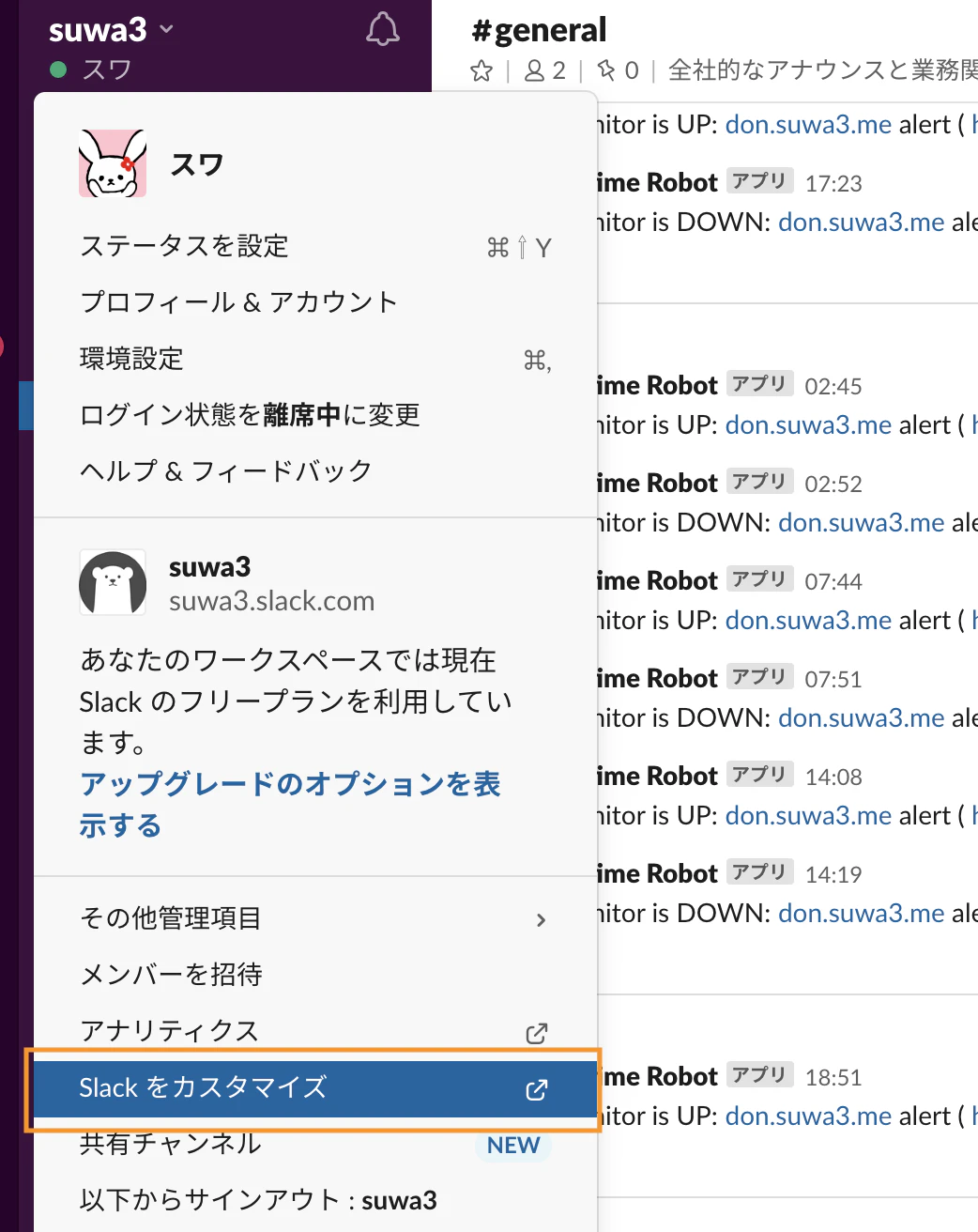978x1232 pixels.
Task: Open don.suwa3.me link in 02:45 UP message
Action: pos(808,424)
